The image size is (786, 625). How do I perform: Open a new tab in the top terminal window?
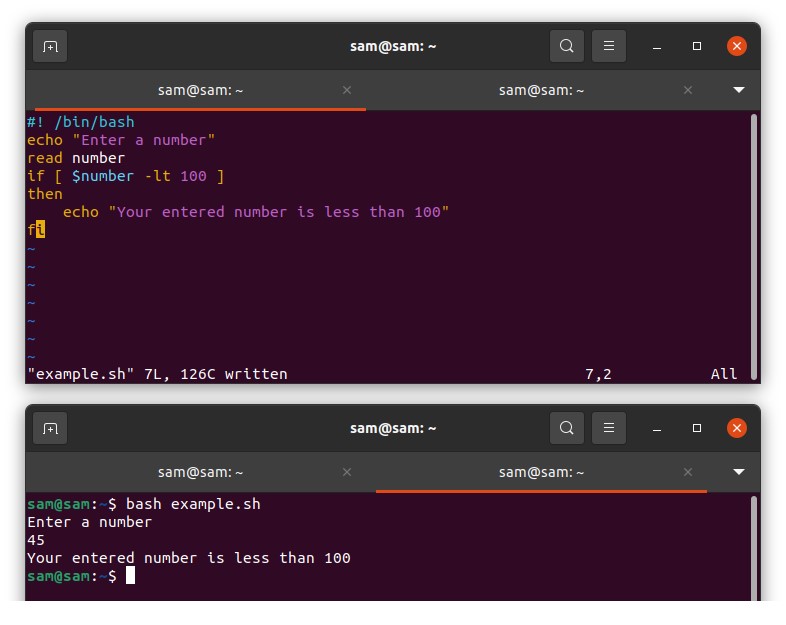coord(50,47)
